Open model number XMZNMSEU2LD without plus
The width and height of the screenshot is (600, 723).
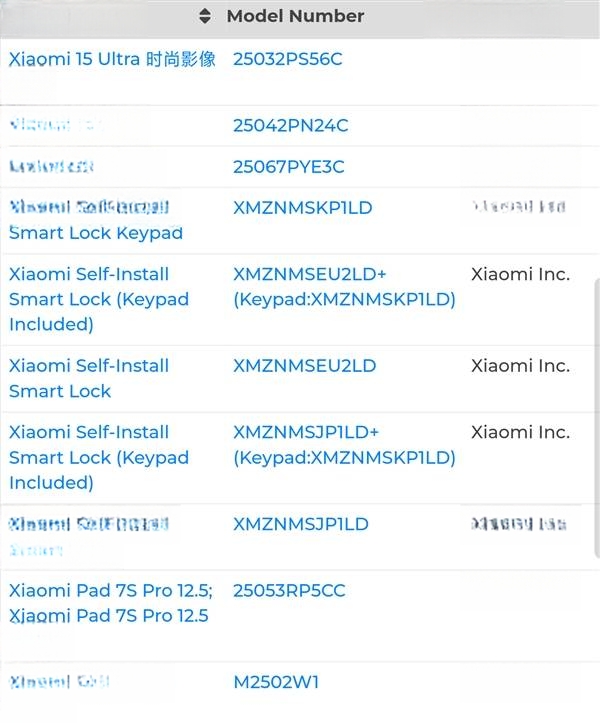[x=304, y=366]
